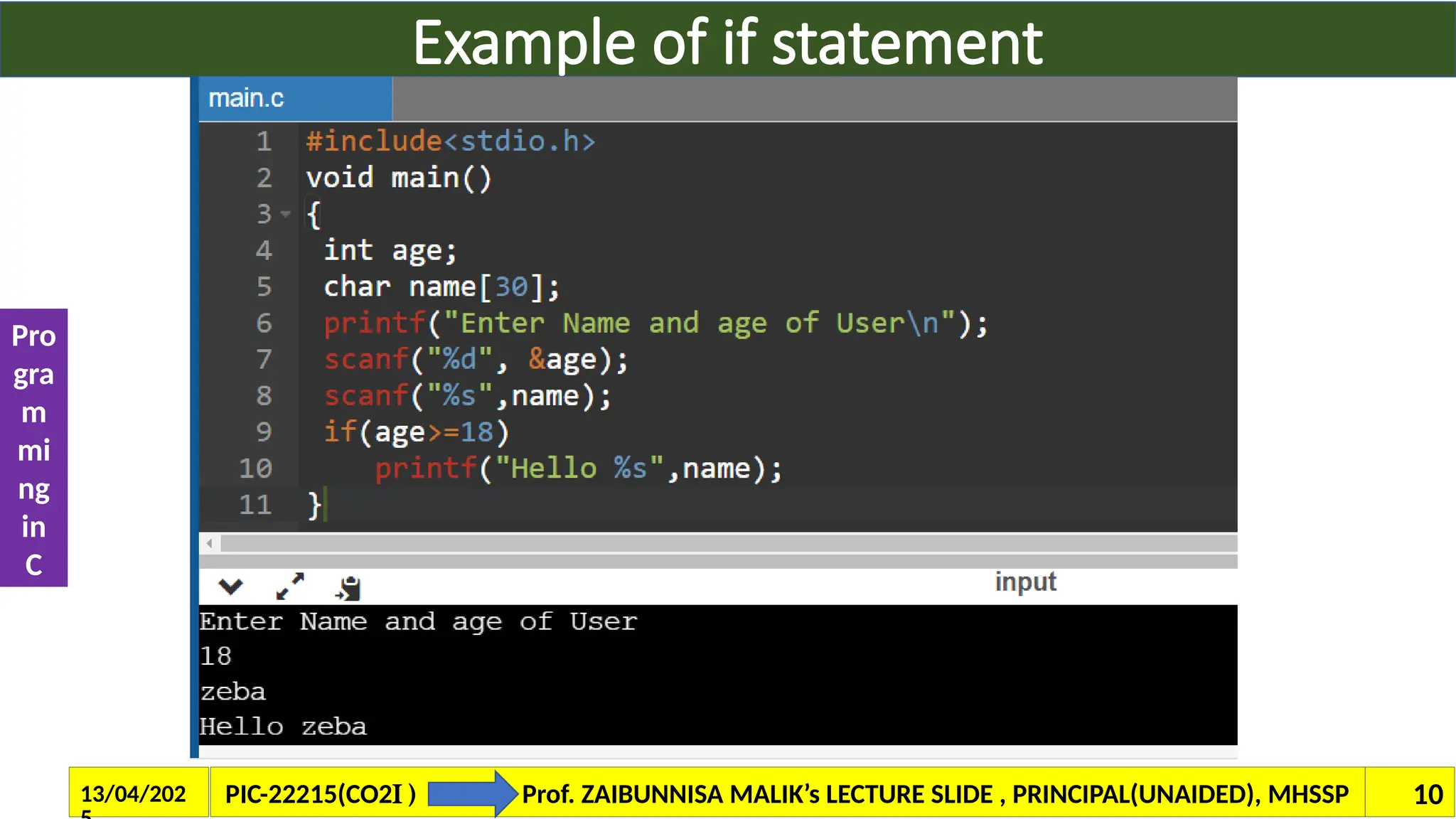Viewport: 1456px width, 819px height.
Task: Click the closing brace on line 11
Action: tap(314, 505)
